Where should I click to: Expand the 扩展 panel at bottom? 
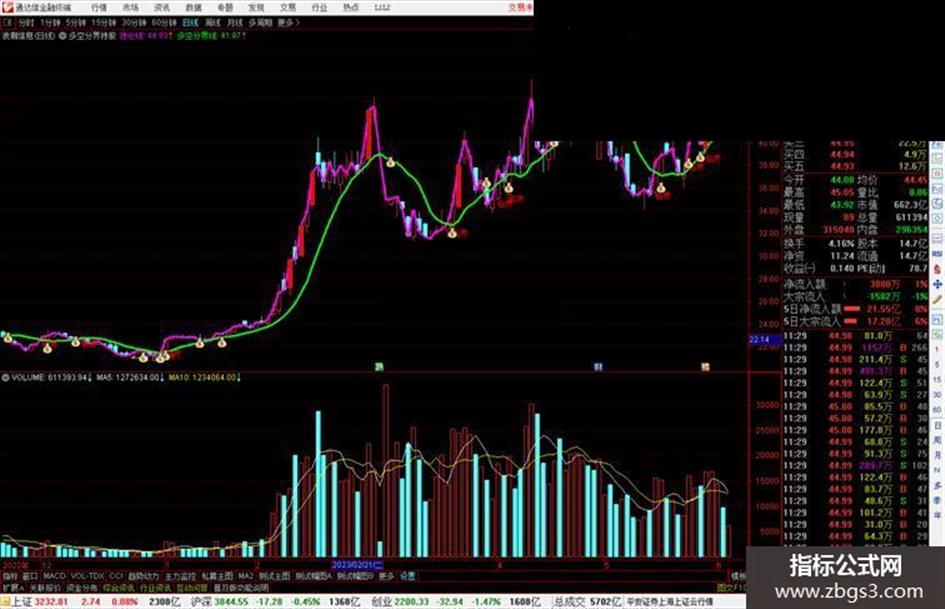(x=12, y=587)
